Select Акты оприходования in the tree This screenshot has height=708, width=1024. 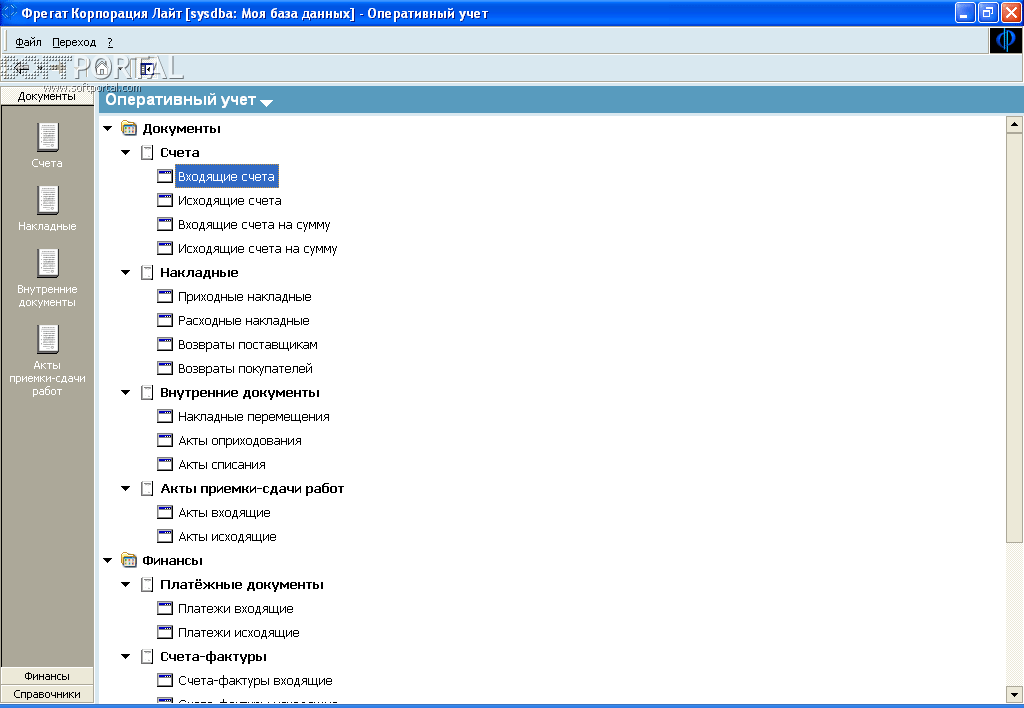[240, 441]
